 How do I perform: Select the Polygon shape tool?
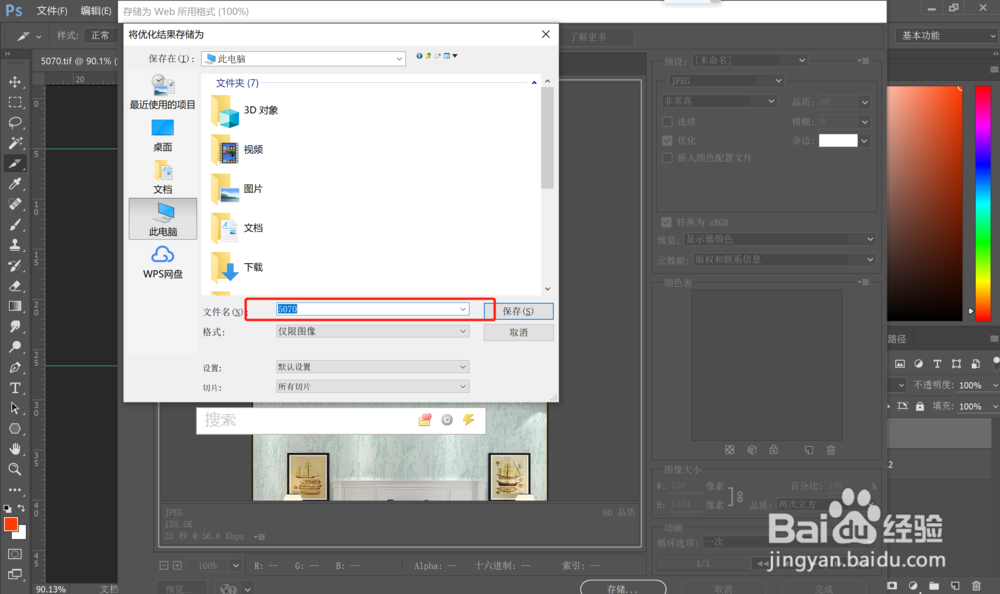click(15, 429)
